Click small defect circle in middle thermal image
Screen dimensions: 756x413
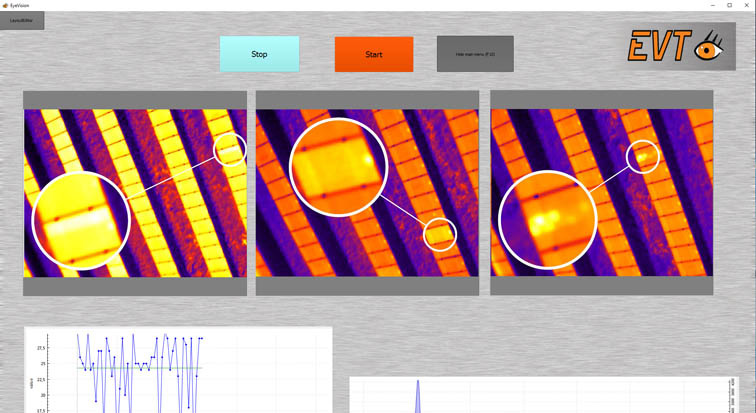click(x=440, y=234)
